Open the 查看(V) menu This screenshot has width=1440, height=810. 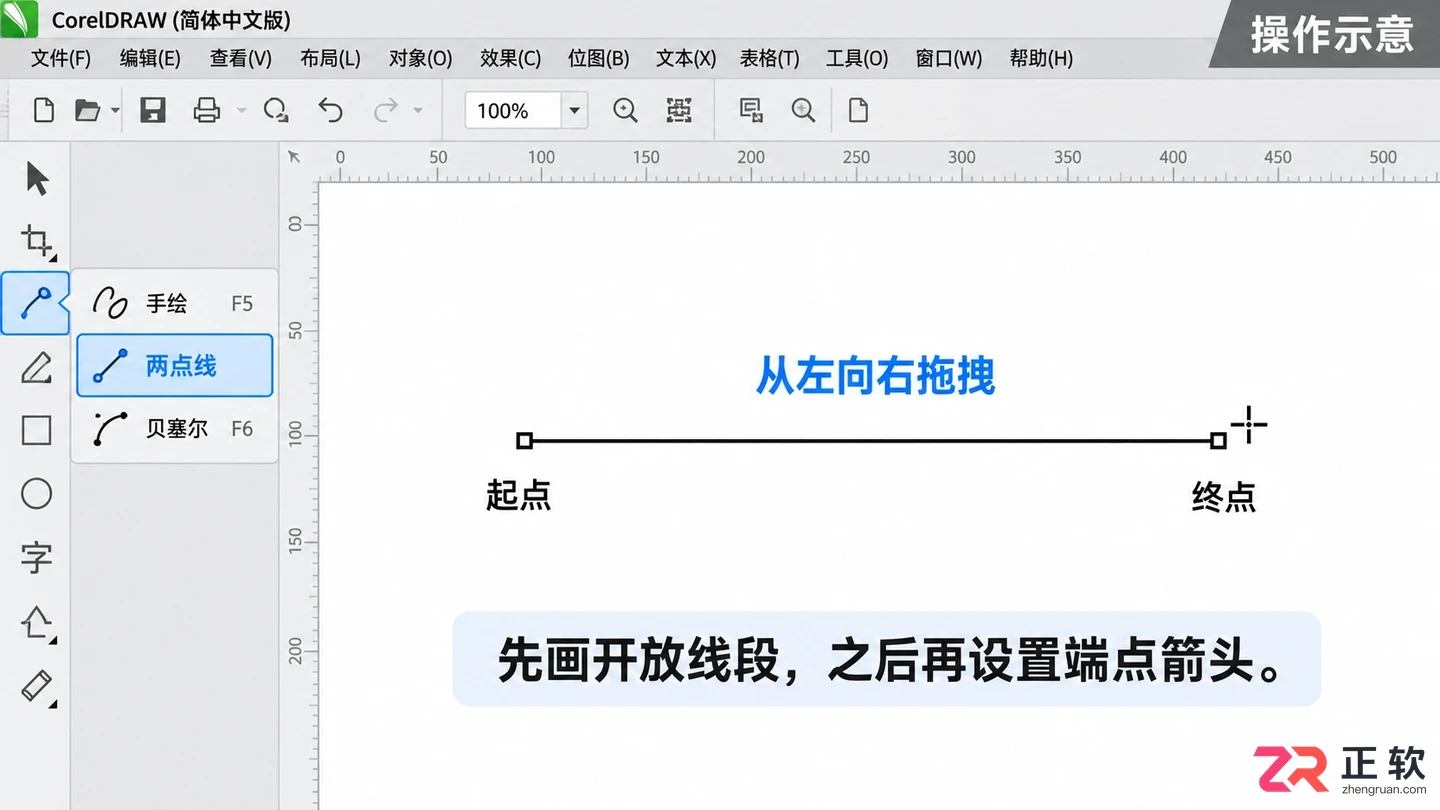pyautogui.click(x=241, y=58)
